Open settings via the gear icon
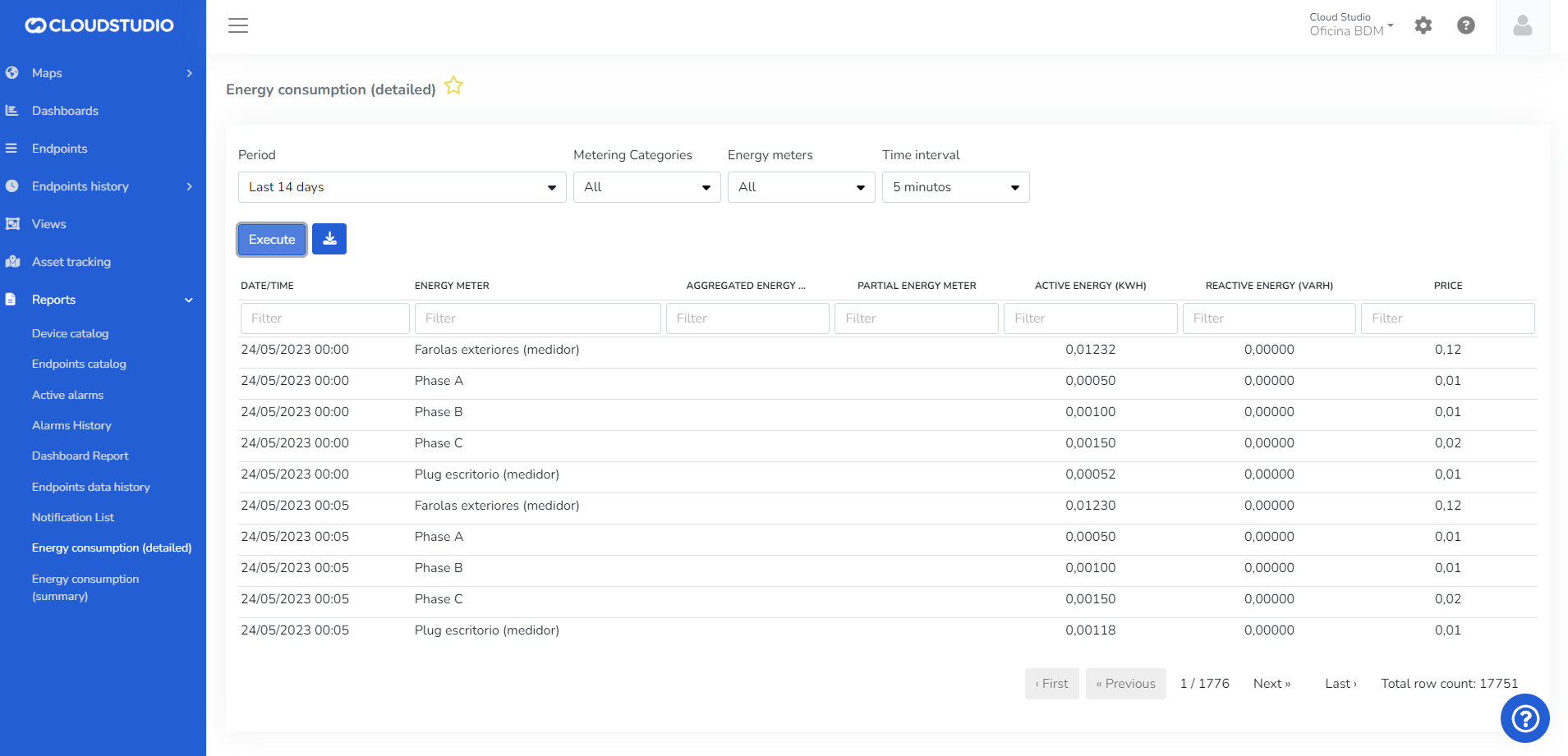1568x756 pixels. 1423,25
